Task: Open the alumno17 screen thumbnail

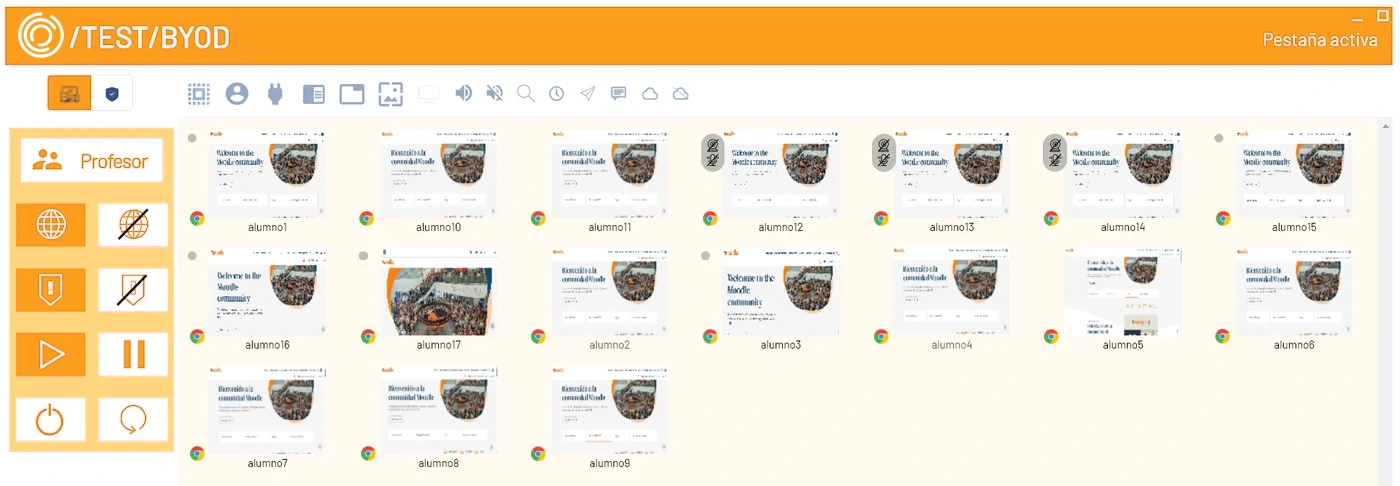Action: 439,292
